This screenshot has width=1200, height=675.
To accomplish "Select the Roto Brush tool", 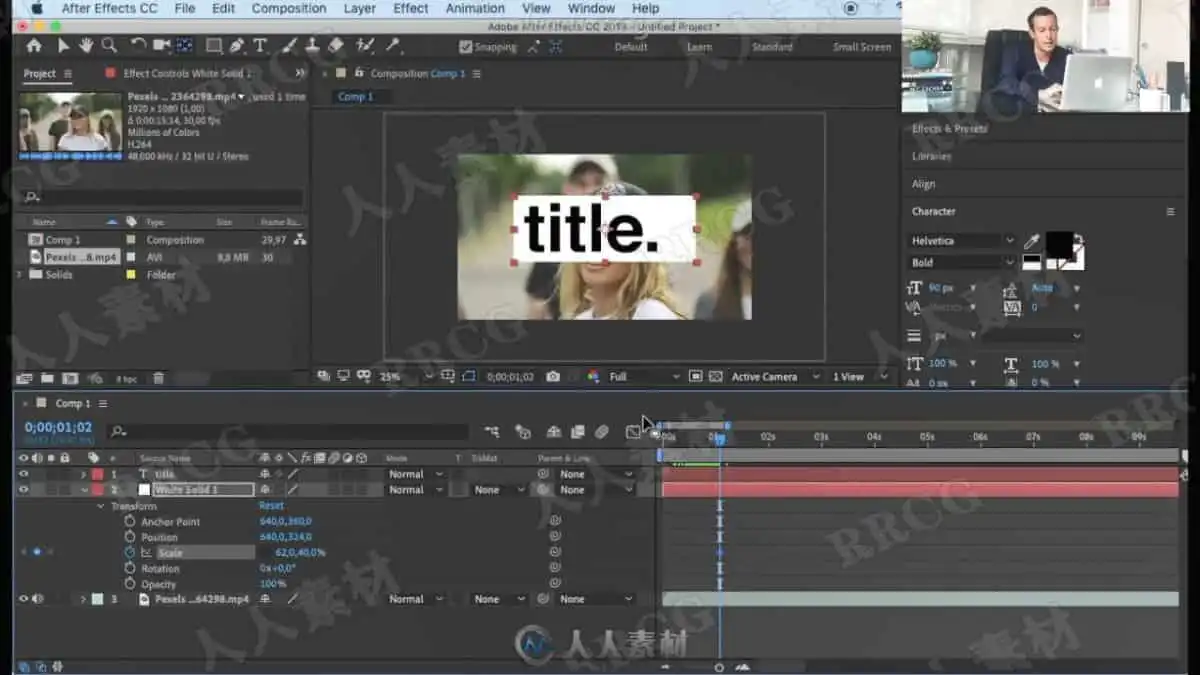I will [x=365, y=46].
